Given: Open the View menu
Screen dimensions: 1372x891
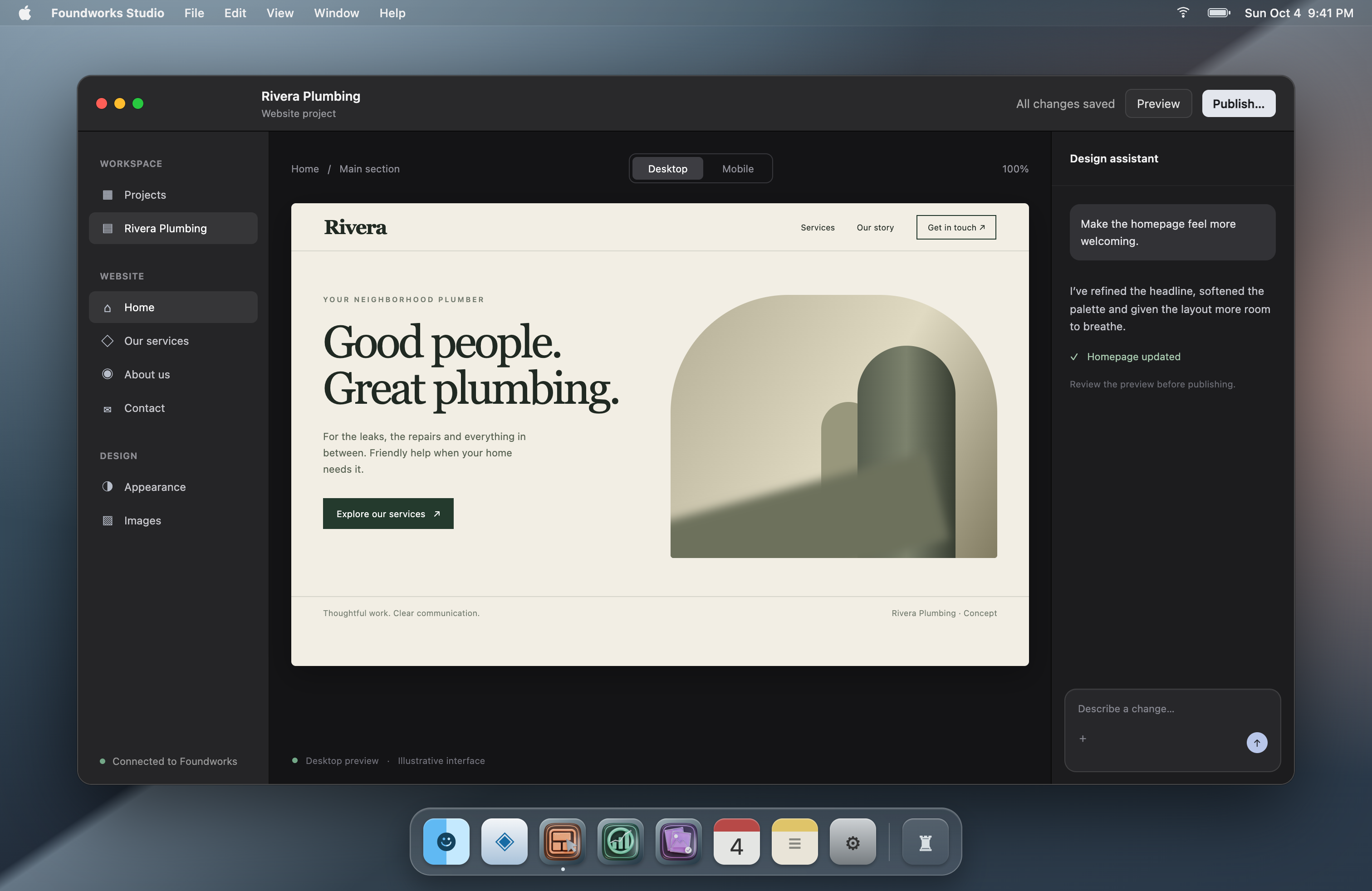Looking at the screenshot, I should 279,13.
